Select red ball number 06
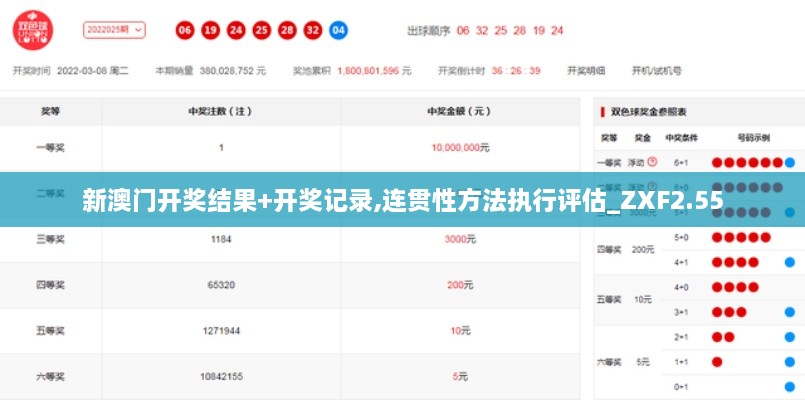 click(x=185, y=30)
